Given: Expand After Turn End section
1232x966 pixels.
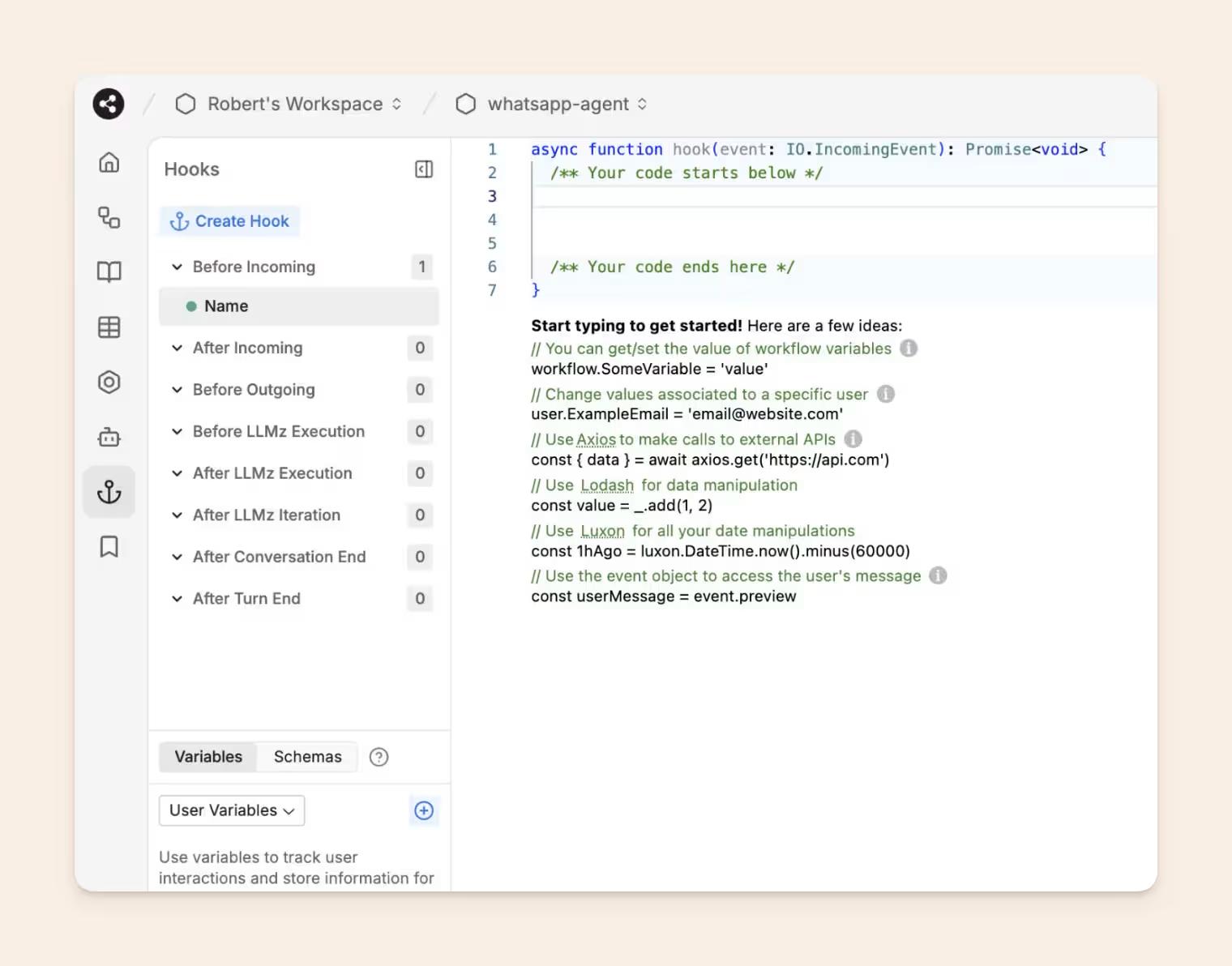Looking at the screenshot, I should [177, 599].
